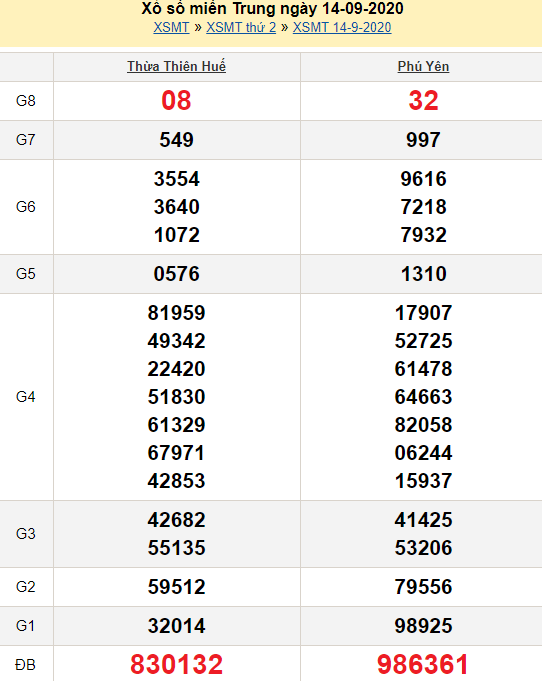This screenshot has width=542, height=681.
Task: Click the G5 number 1310
Action: click(423, 274)
